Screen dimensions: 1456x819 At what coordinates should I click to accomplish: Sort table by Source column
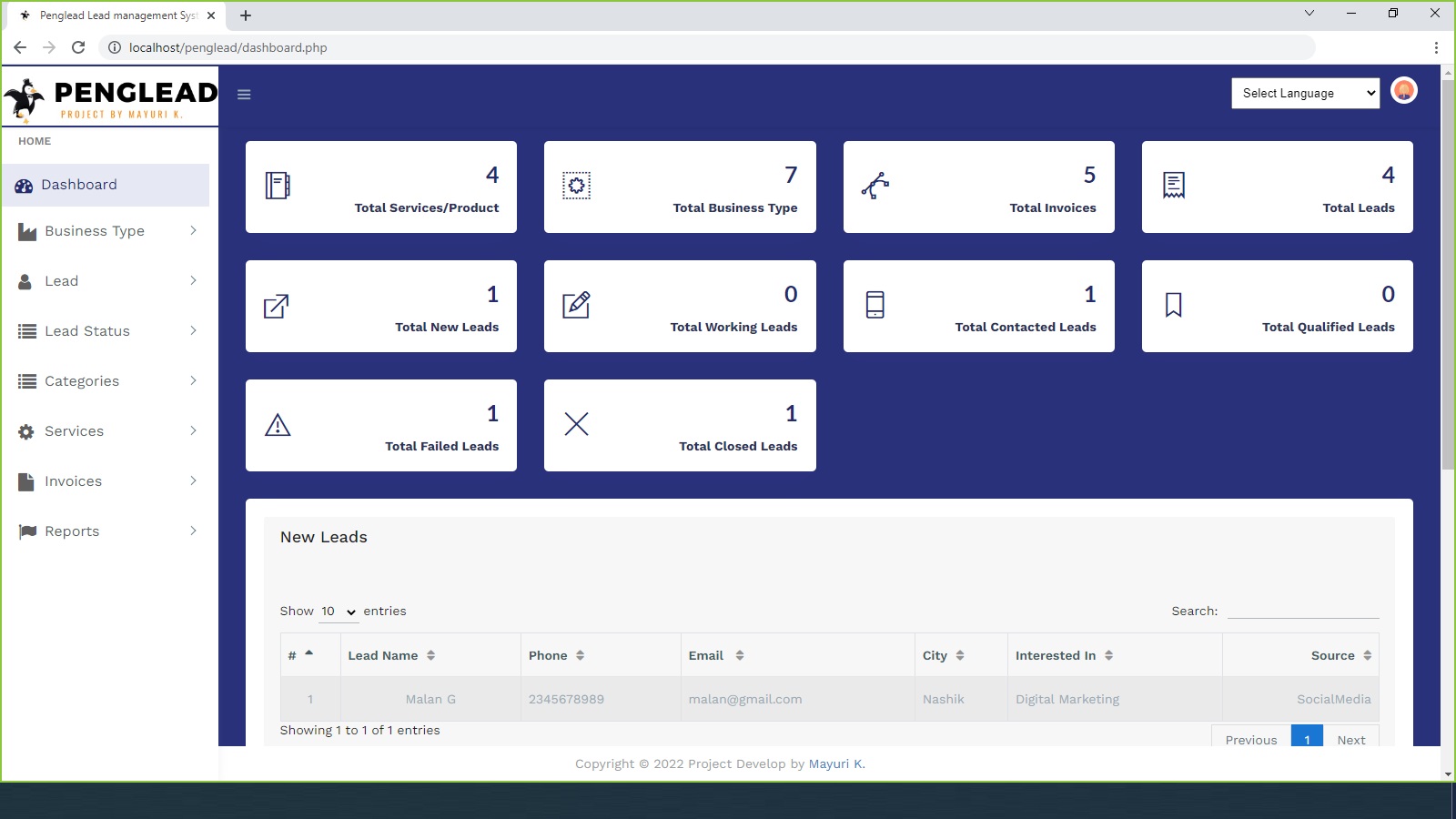pyautogui.click(x=1300, y=655)
